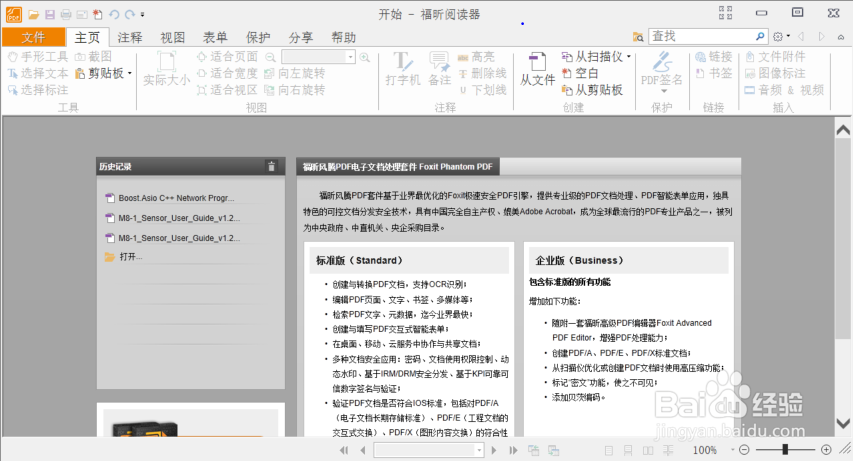The width and height of the screenshot is (853, 461).
Task: Click 适合页面 fit page option
Action: [x=227, y=56]
